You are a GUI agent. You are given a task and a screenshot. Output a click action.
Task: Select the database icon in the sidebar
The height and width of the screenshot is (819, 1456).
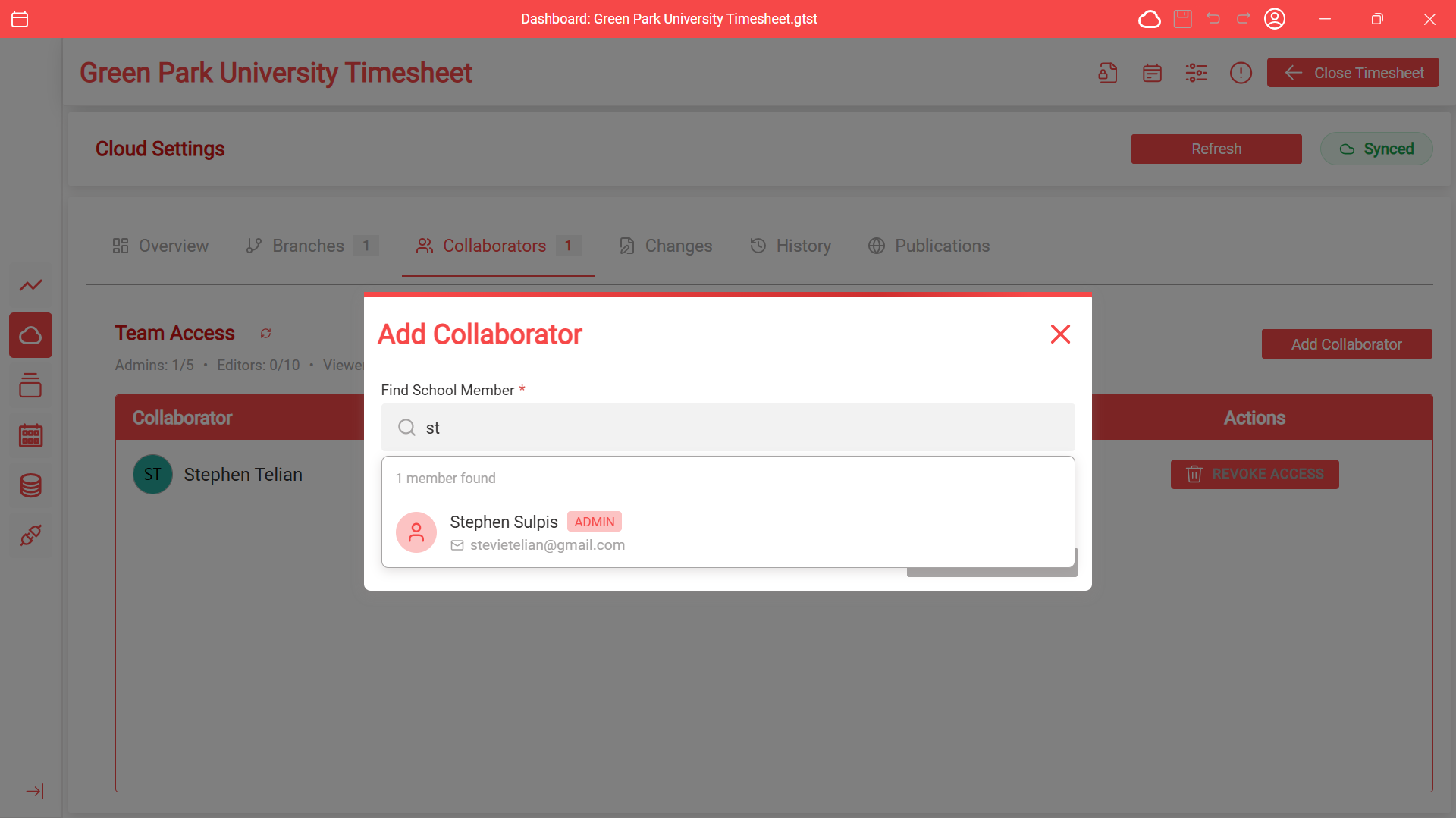(30, 485)
